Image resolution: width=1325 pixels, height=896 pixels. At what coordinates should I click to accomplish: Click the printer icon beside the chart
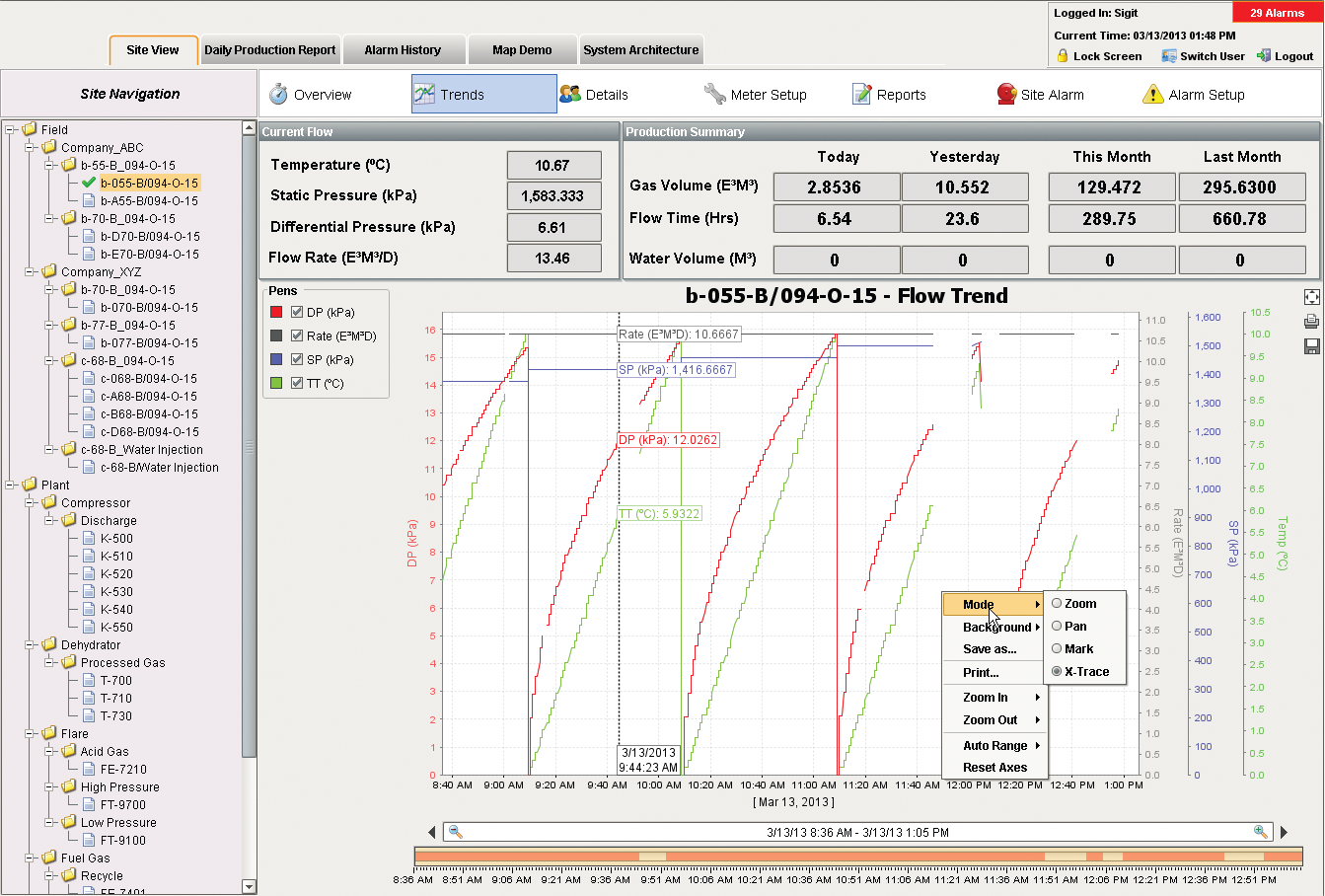pyautogui.click(x=1311, y=322)
